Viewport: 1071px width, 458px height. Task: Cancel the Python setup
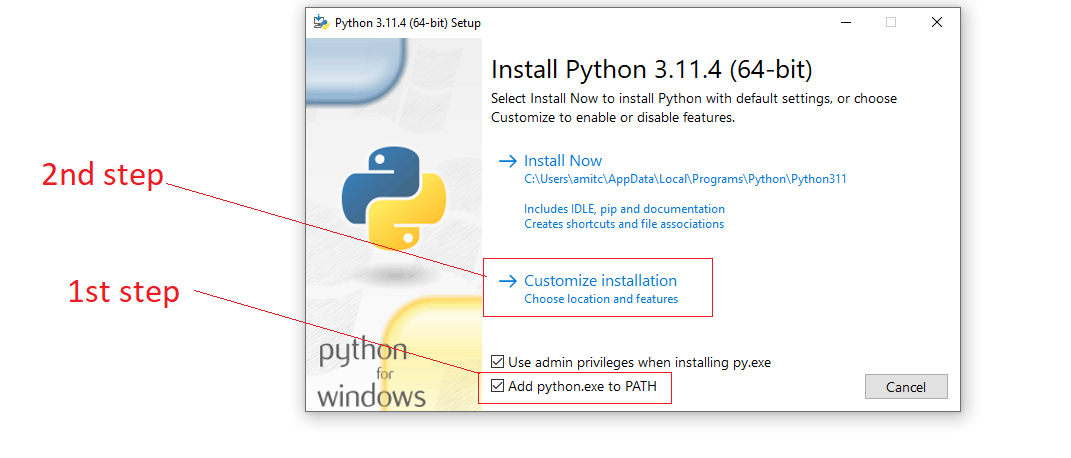[x=906, y=386]
